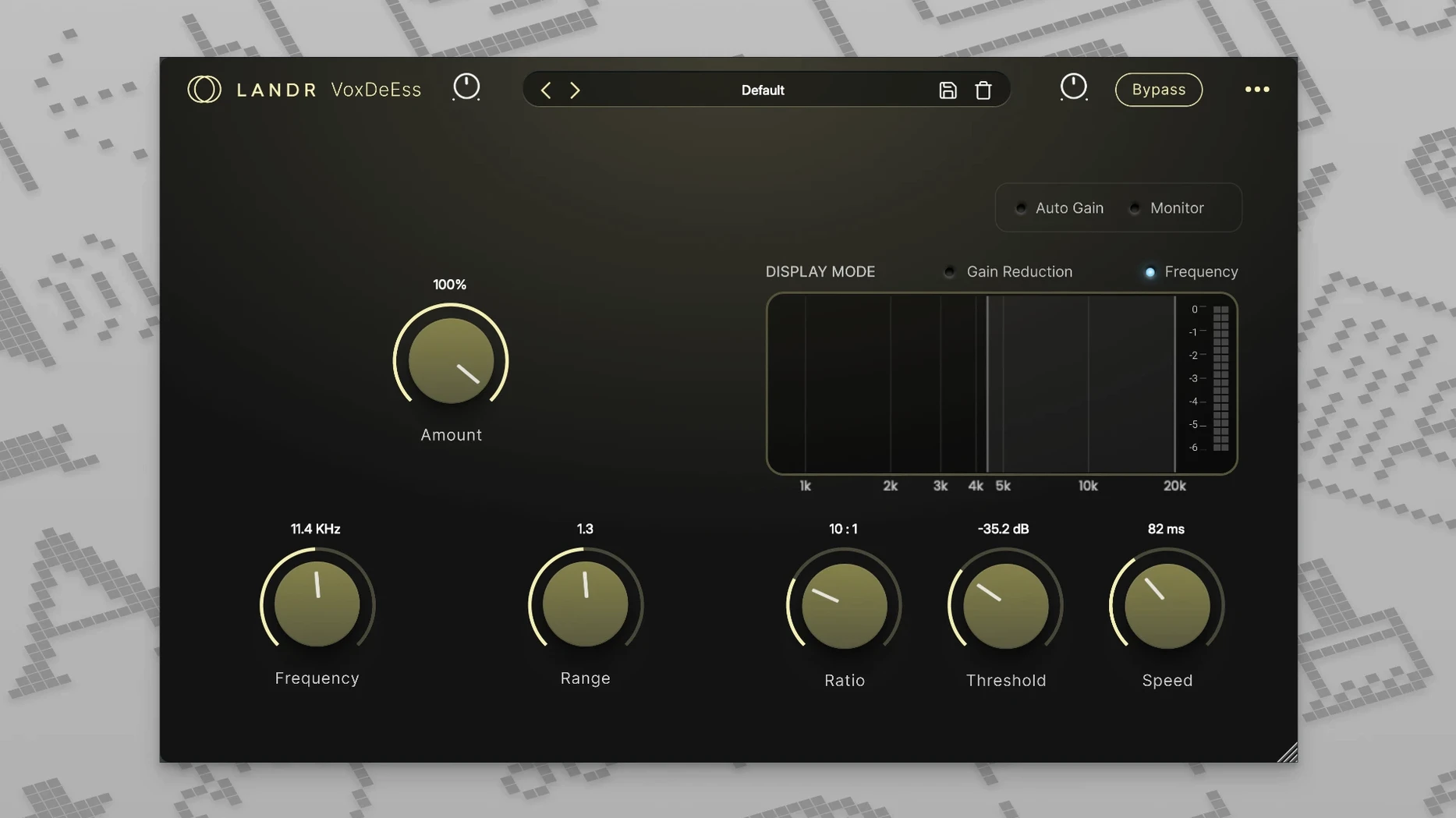Enable Auto Gain toggle
The image size is (1456, 818).
tap(1061, 208)
